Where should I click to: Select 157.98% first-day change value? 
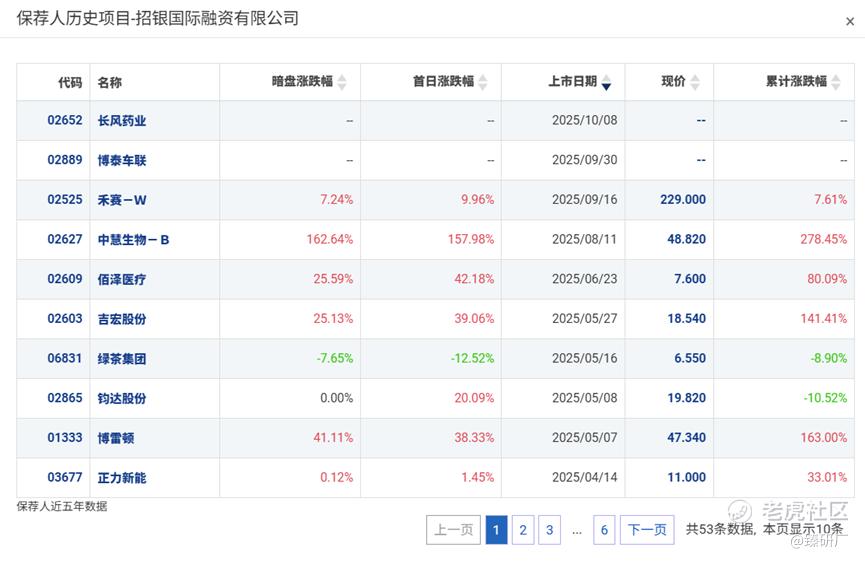(471, 239)
